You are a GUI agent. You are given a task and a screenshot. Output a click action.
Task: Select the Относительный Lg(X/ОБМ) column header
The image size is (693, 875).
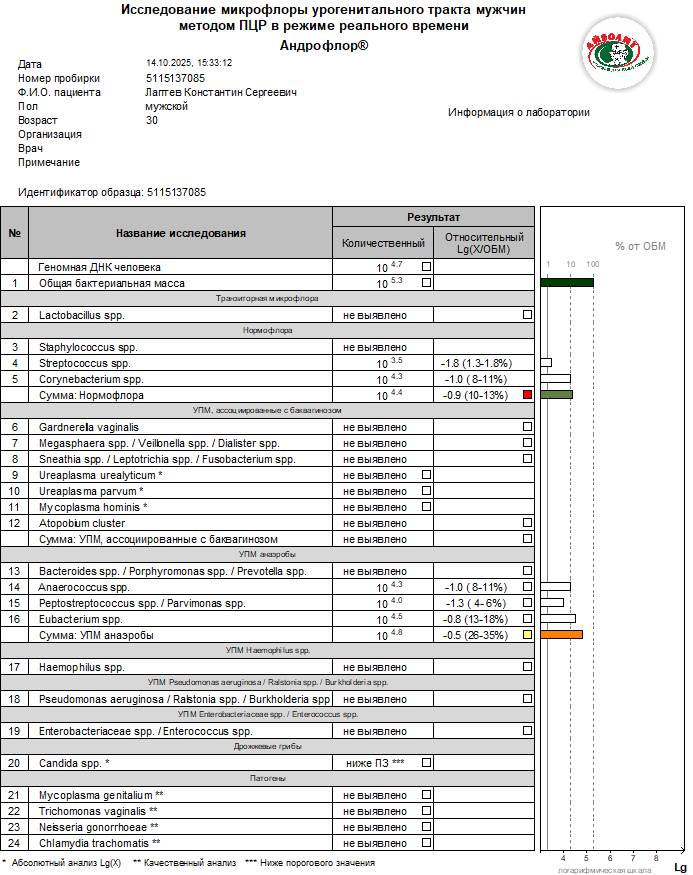[484, 243]
